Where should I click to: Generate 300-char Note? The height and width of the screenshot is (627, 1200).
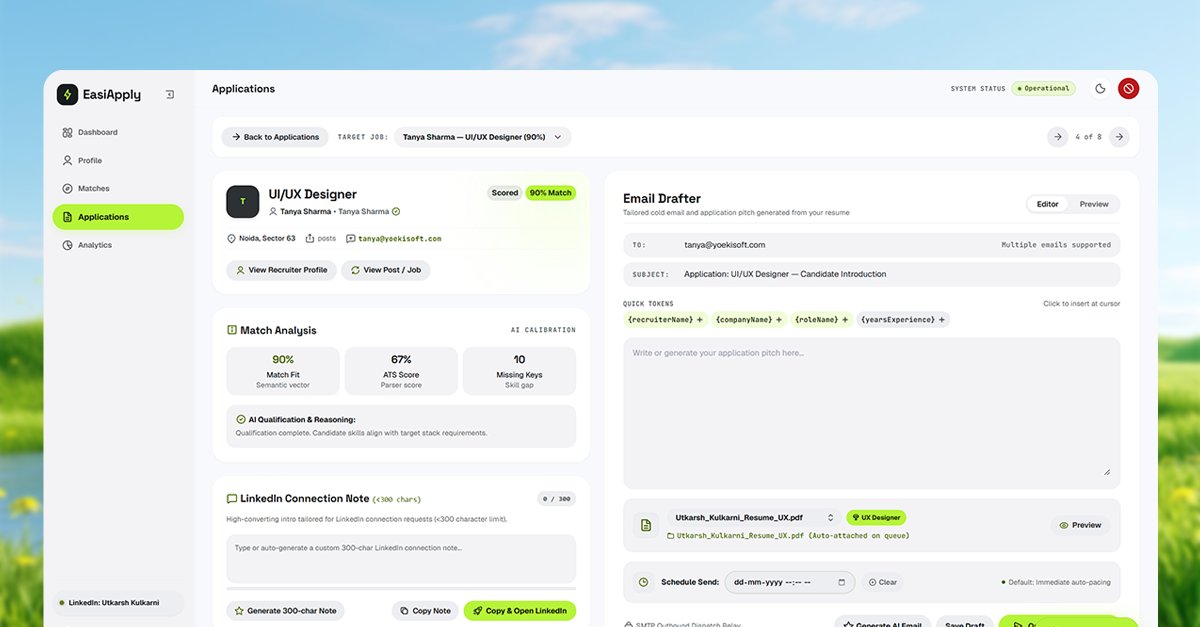(286, 610)
